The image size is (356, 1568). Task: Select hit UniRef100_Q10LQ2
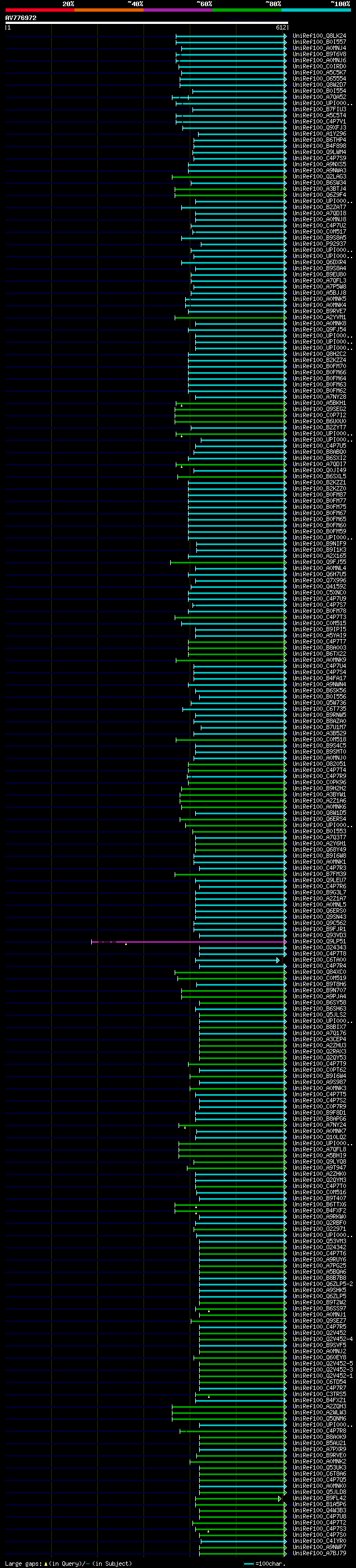click(319, 1137)
